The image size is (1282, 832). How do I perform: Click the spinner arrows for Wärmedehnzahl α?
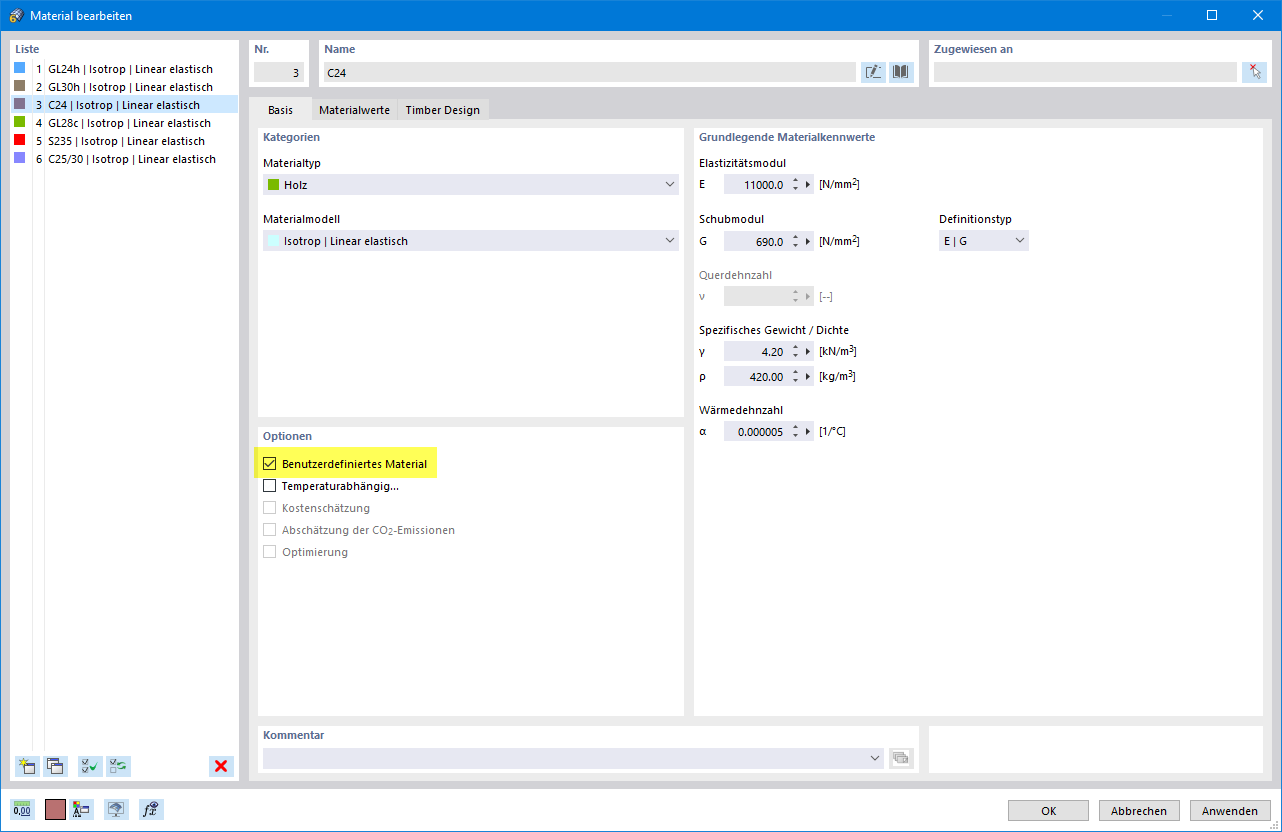pyautogui.click(x=795, y=432)
